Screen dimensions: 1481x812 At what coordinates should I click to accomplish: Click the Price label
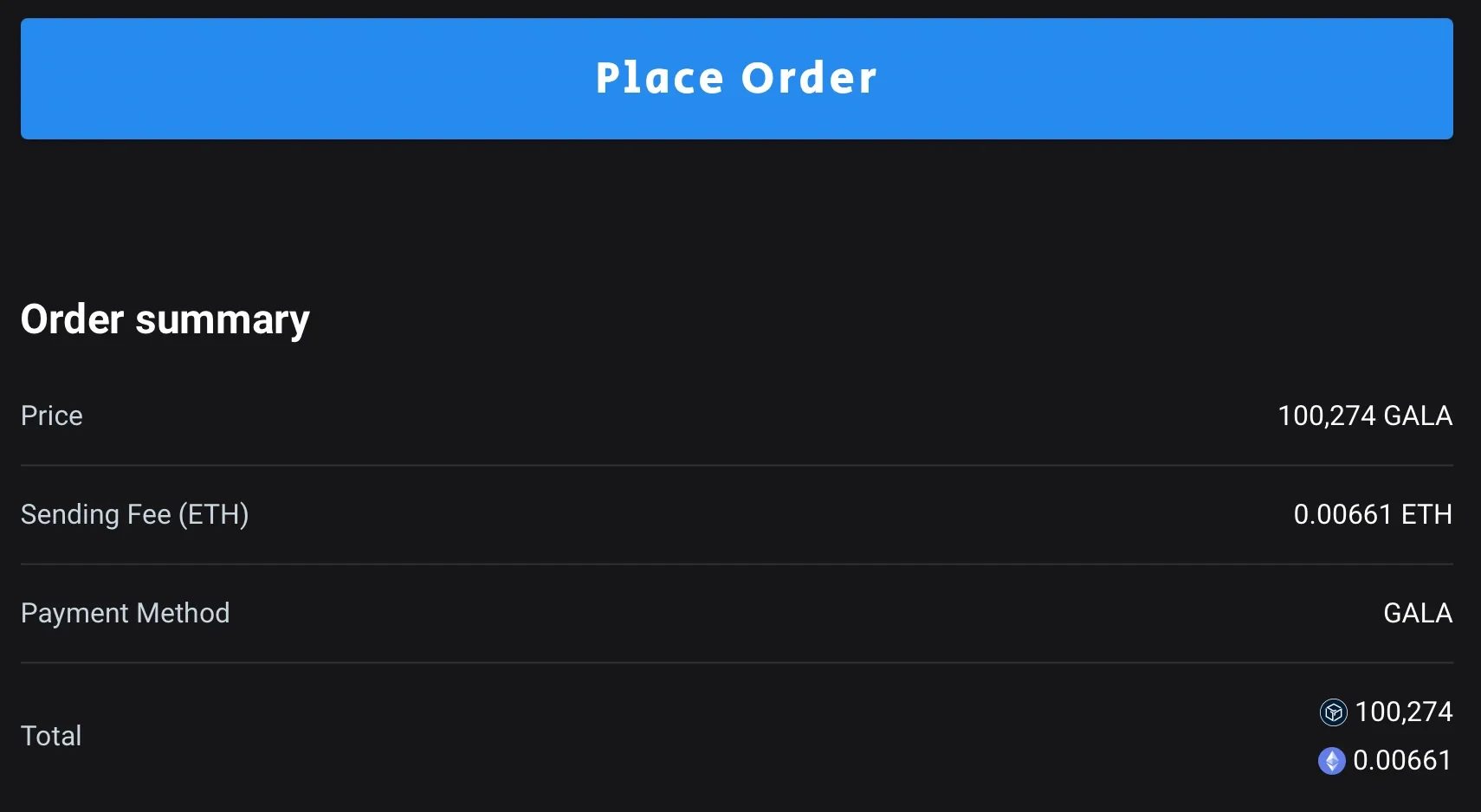pyautogui.click(x=52, y=416)
